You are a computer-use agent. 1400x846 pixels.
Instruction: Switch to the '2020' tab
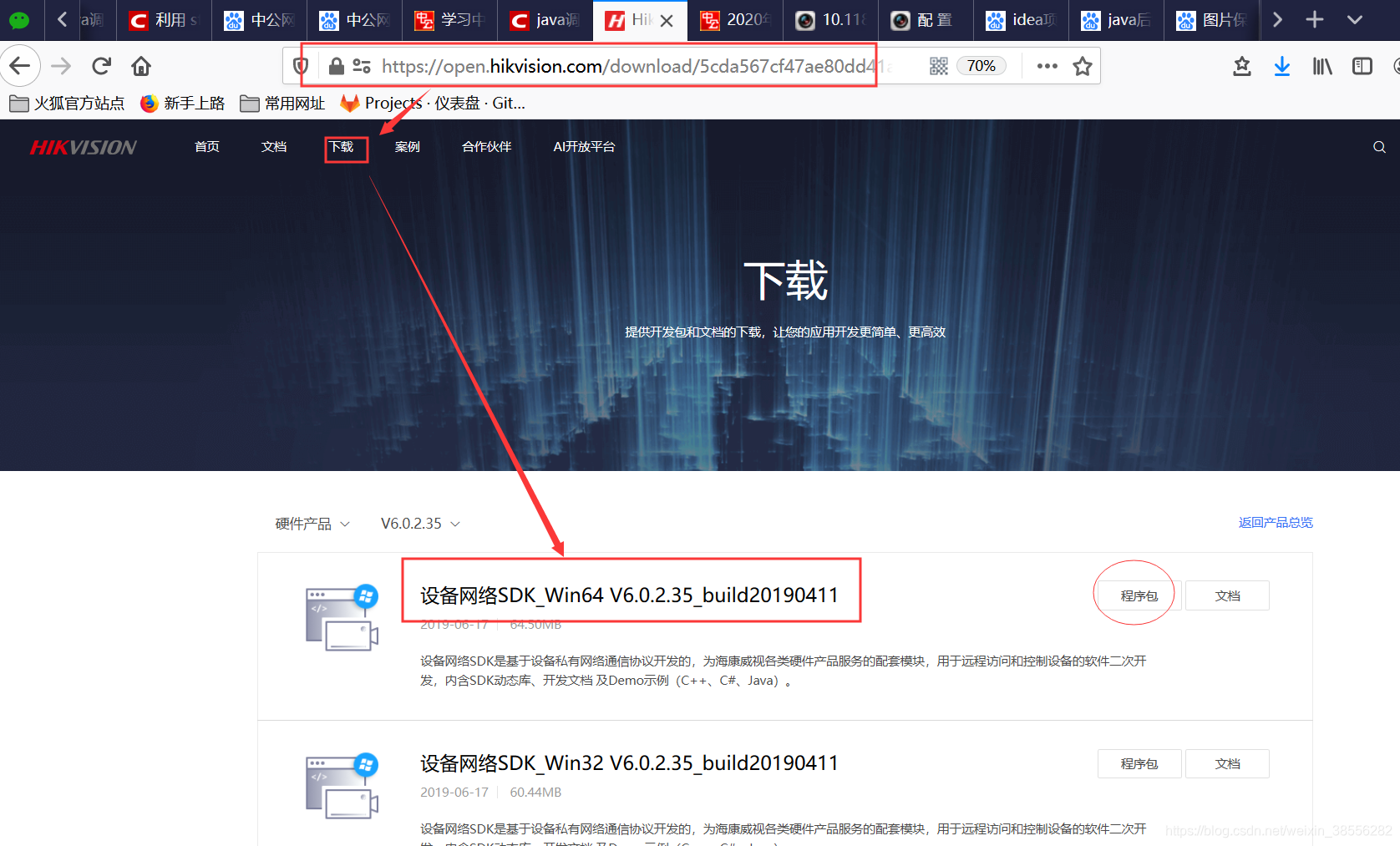(735, 20)
